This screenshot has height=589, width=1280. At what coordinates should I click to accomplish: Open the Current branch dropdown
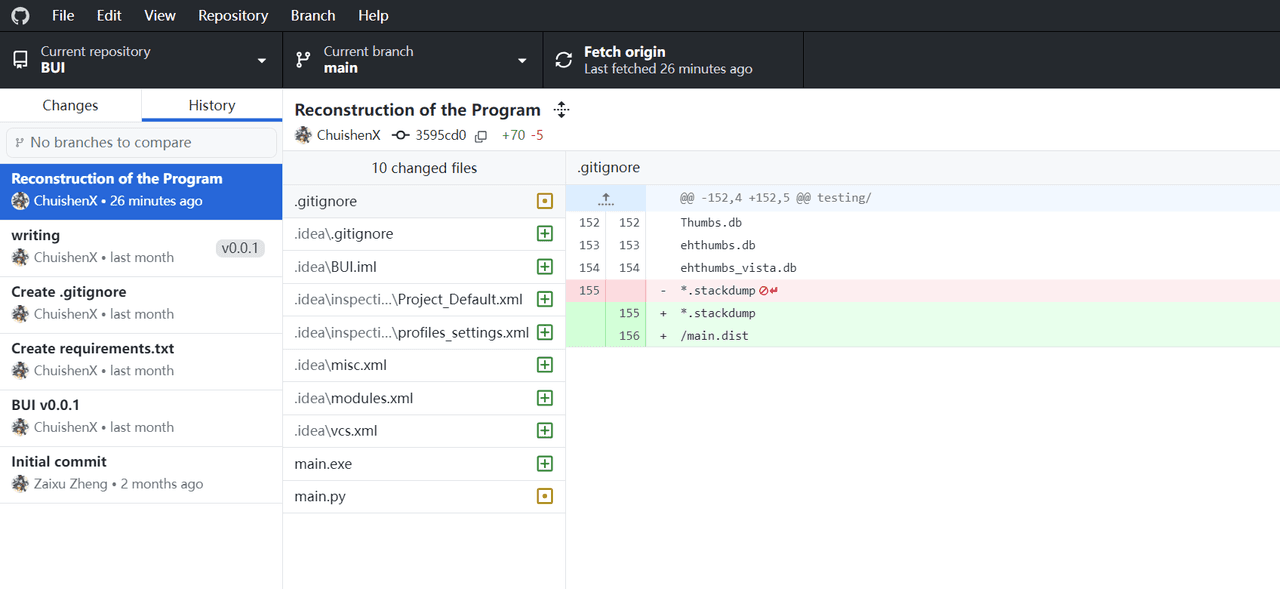click(412, 60)
